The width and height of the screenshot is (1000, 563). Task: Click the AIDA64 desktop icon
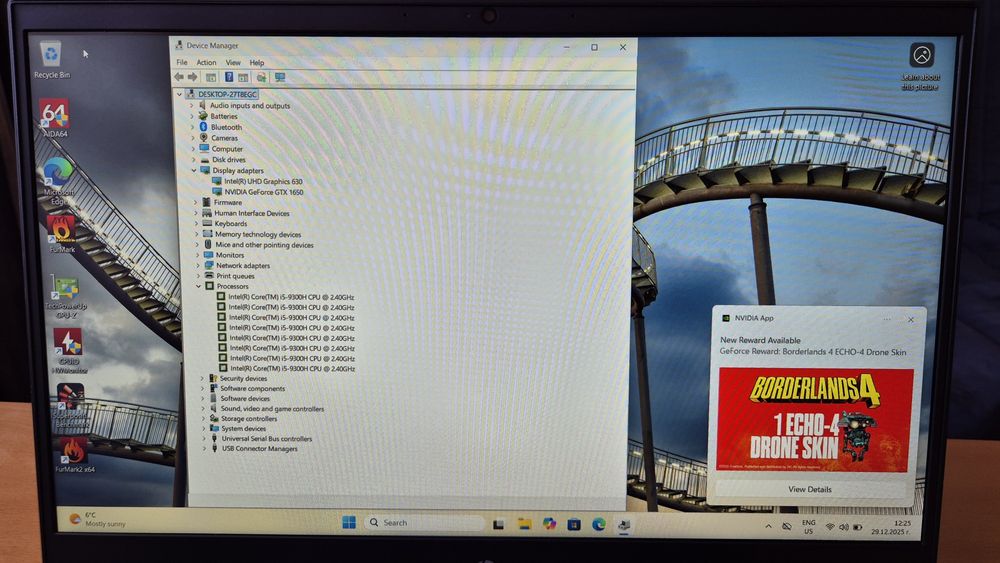[x=54, y=118]
